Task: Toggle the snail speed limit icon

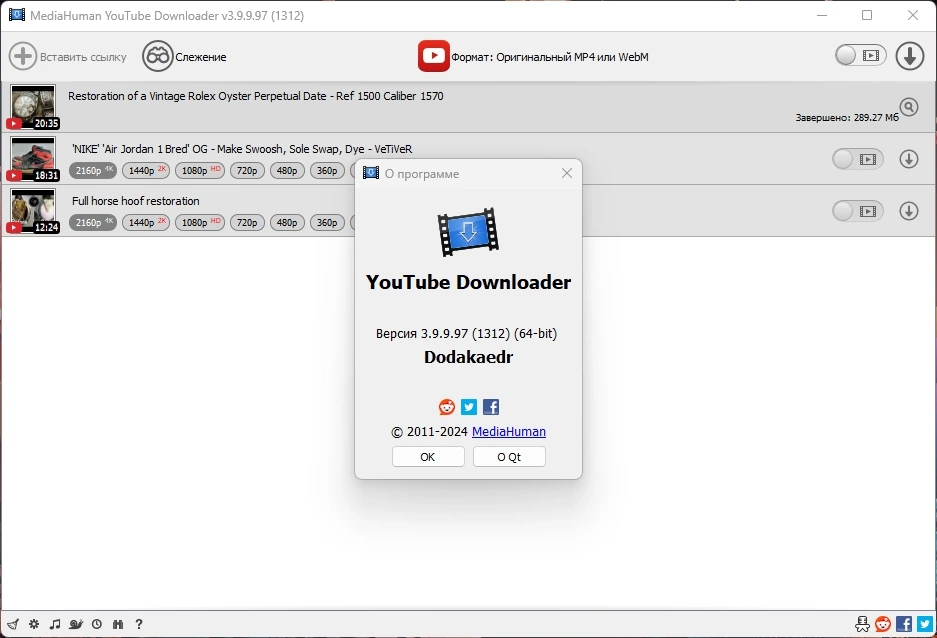Action: pos(76,624)
